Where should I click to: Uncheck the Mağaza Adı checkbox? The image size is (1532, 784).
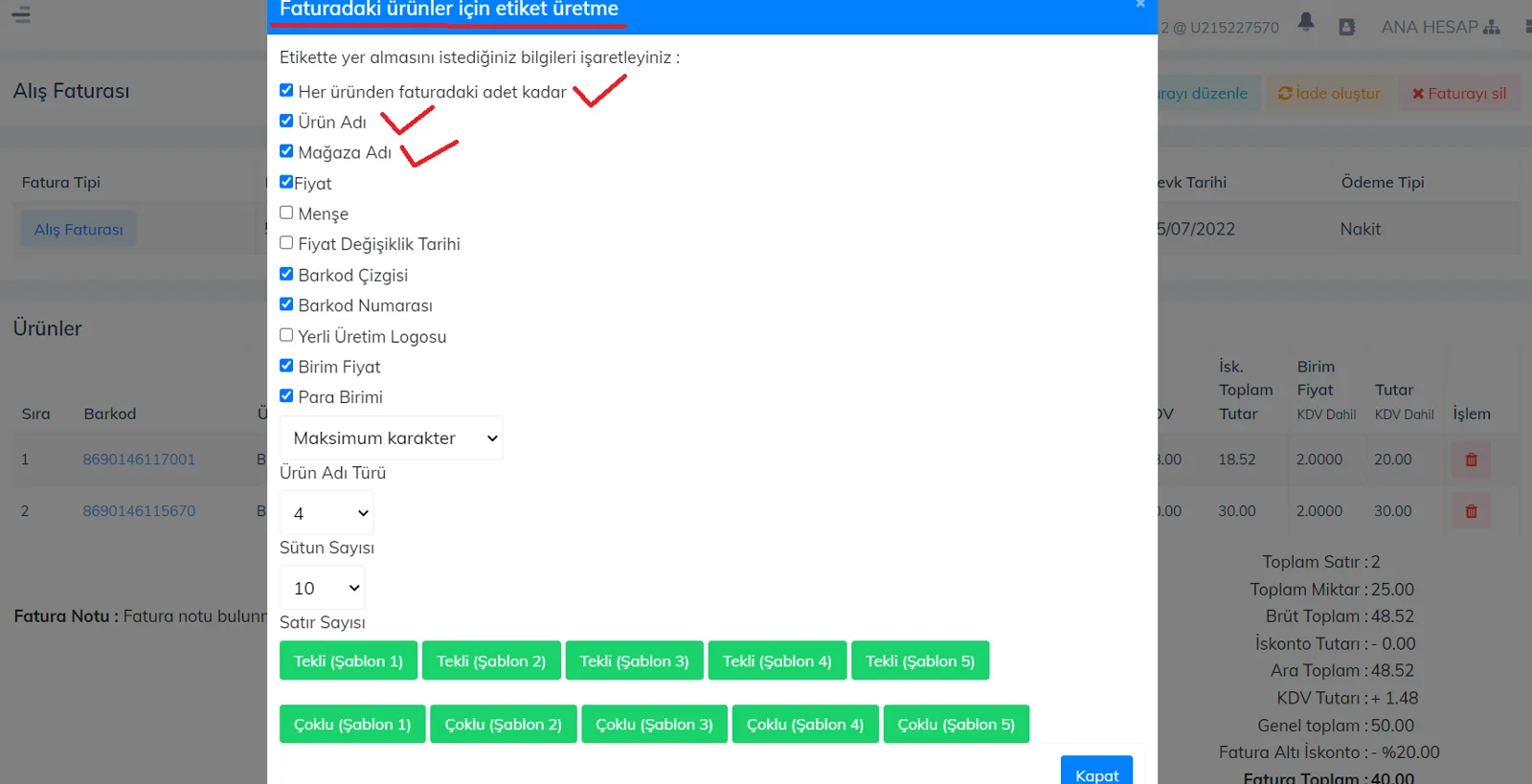(286, 151)
